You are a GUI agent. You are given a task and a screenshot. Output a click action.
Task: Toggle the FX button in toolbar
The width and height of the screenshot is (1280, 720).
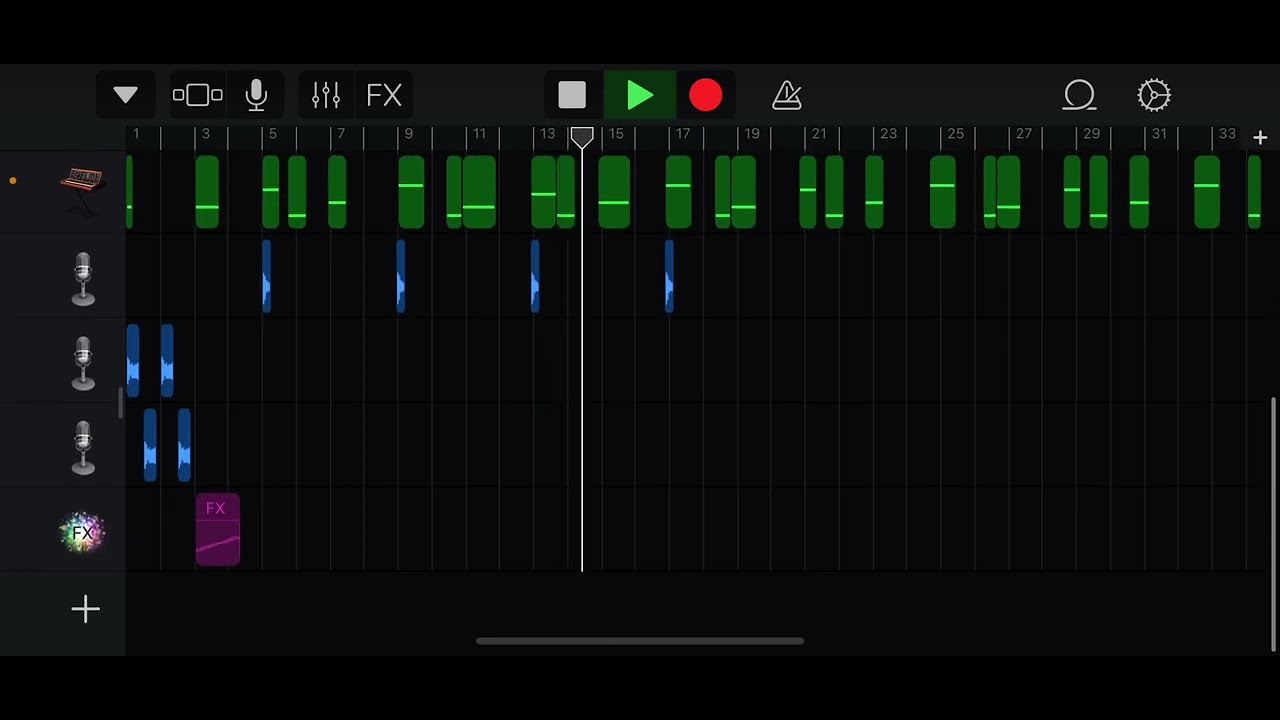[x=384, y=95]
